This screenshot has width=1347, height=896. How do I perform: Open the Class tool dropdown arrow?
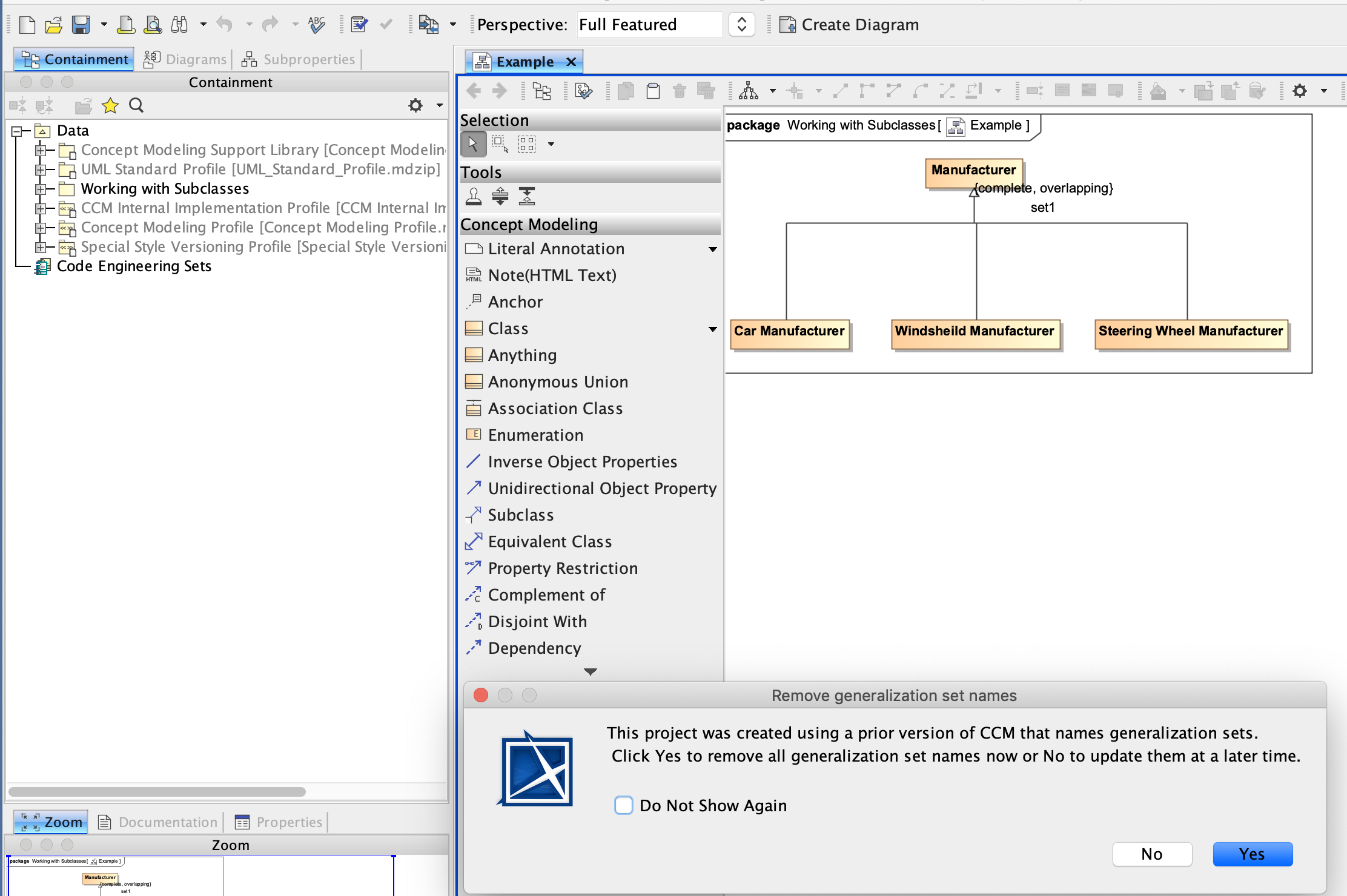click(x=712, y=329)
